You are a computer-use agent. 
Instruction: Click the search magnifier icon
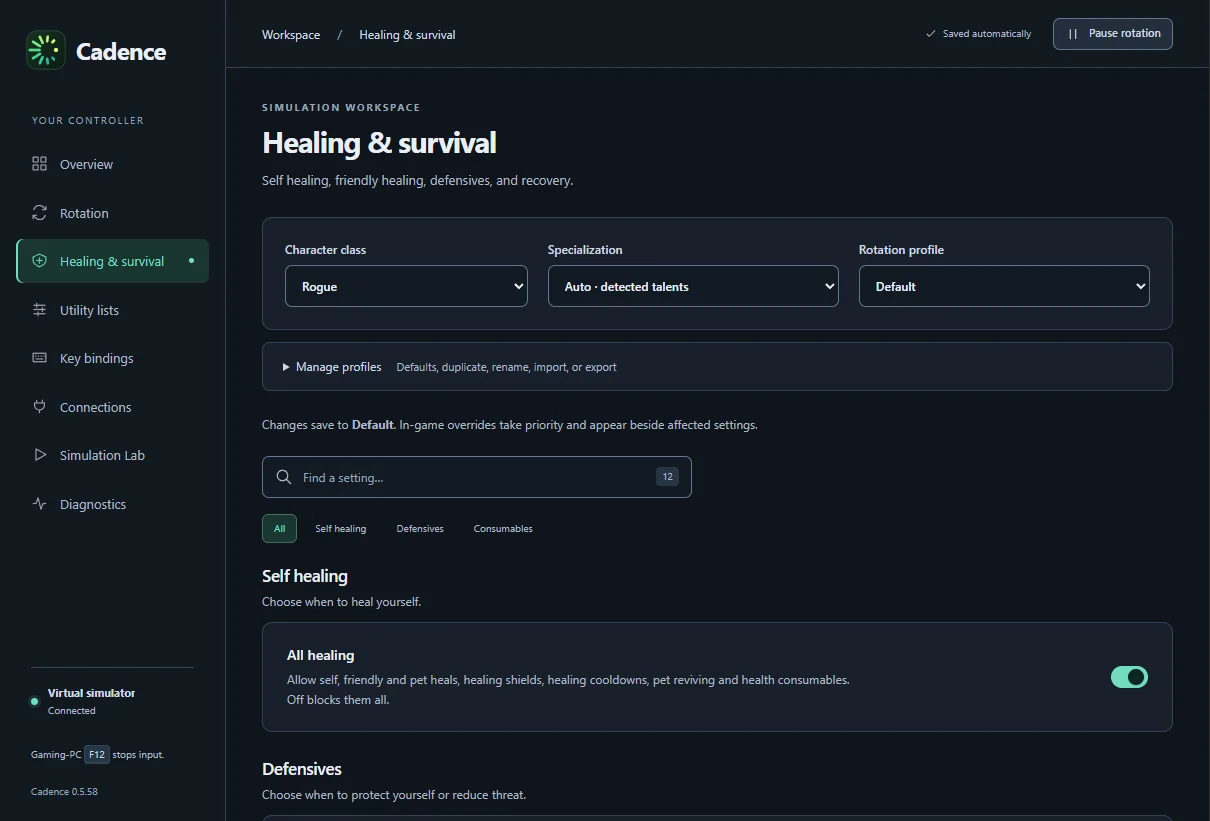coord(285,477)
